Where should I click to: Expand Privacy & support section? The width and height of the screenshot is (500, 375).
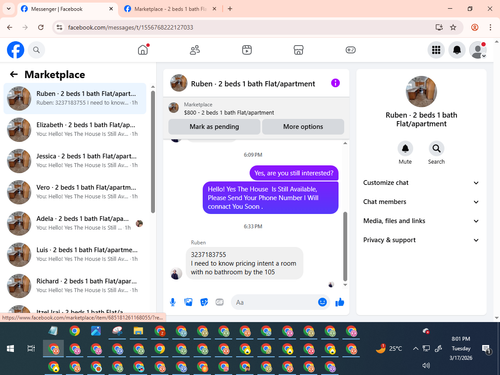click(421, 240)
